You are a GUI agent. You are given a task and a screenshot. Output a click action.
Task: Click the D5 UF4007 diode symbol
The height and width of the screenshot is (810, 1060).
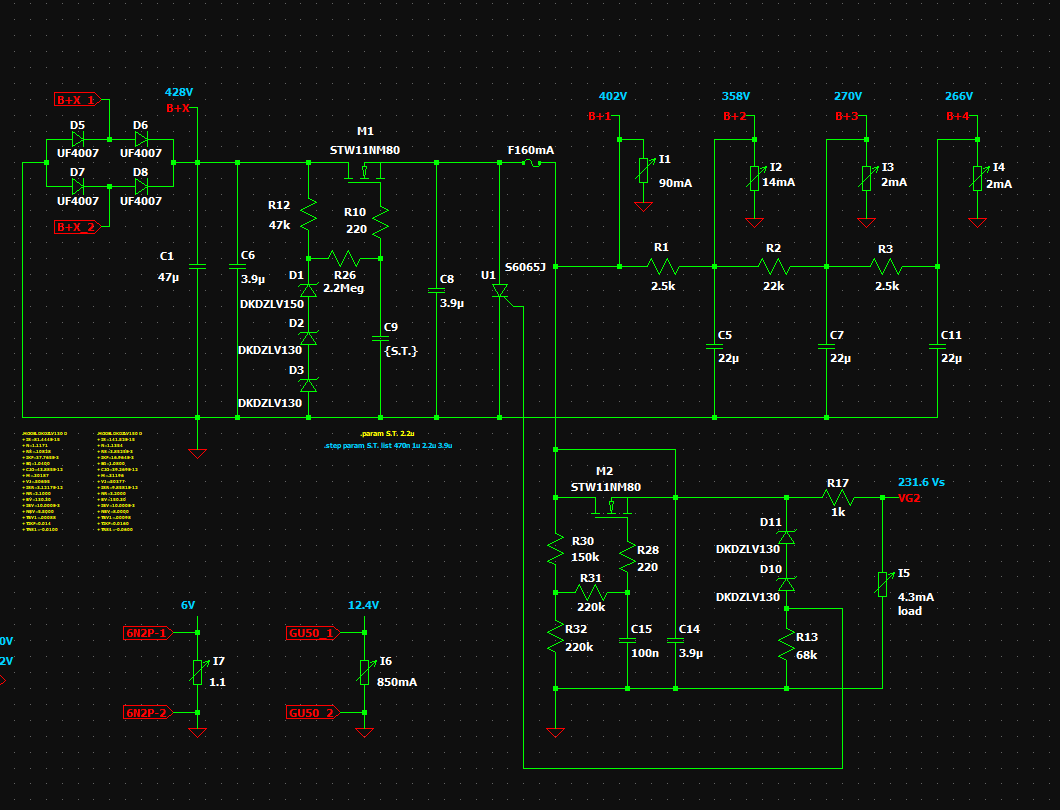(x=78, y=140)
